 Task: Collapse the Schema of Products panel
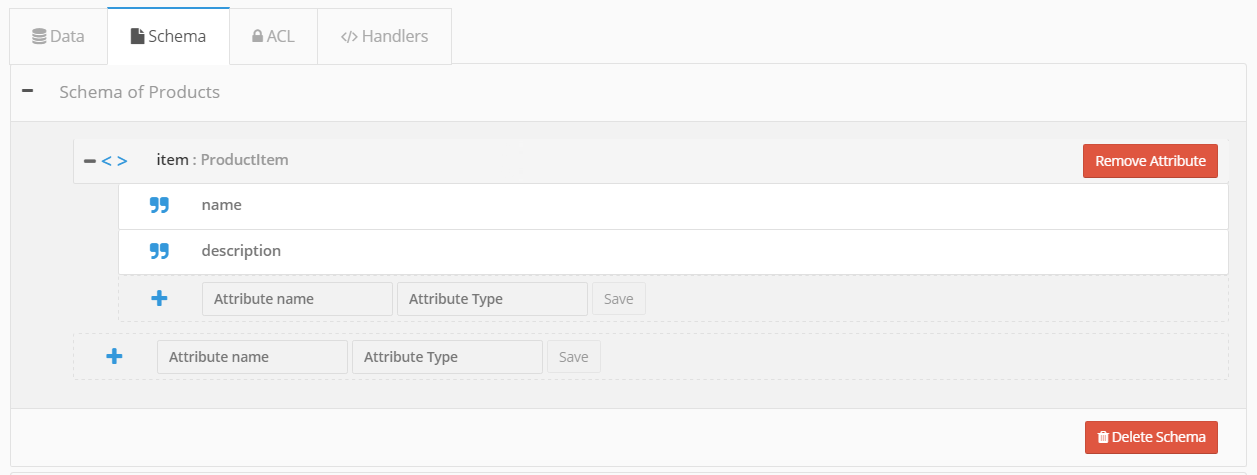[x=27, y=91]
